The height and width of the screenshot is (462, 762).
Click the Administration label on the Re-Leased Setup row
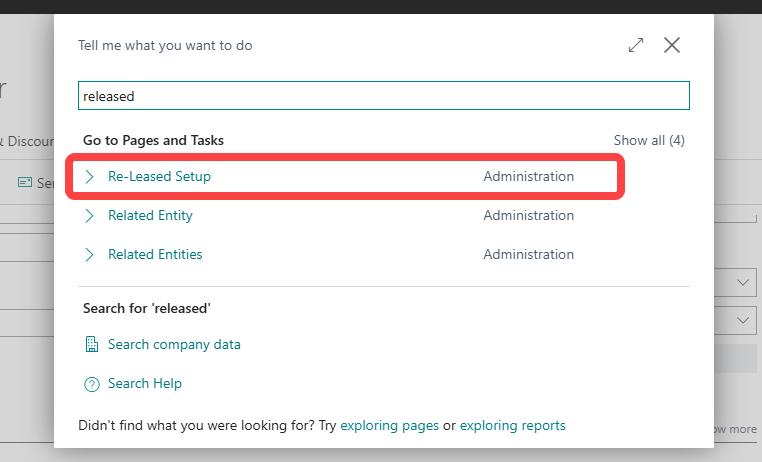point(528,177)
